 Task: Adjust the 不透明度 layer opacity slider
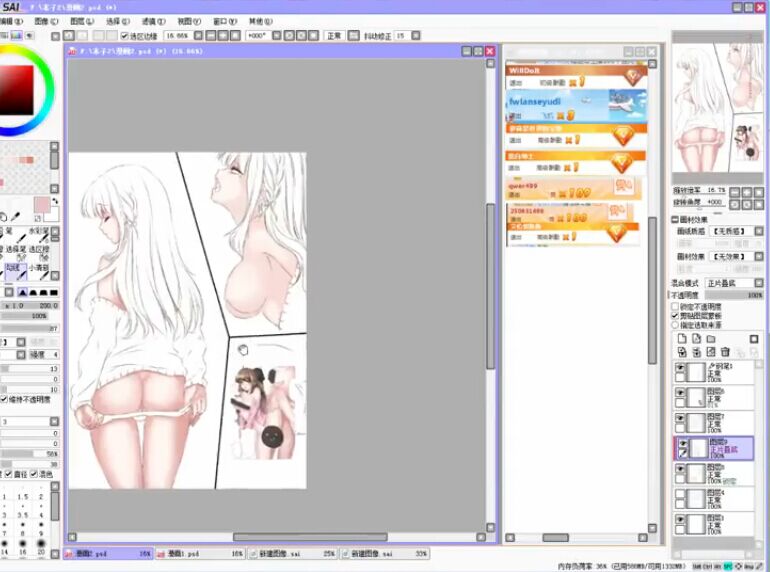click(734, 295)
